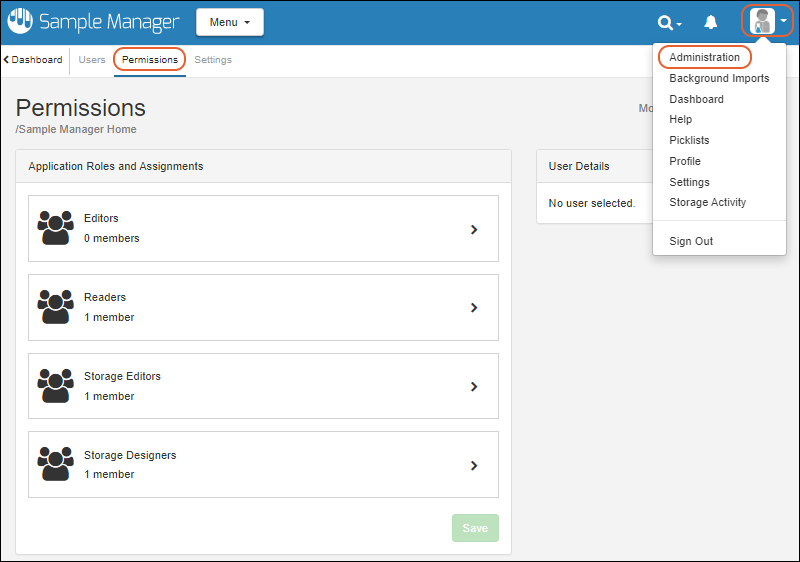This screenshot has height=562, width=800.
Task: Click the Sample Manager logo icon
Action: 21,22
